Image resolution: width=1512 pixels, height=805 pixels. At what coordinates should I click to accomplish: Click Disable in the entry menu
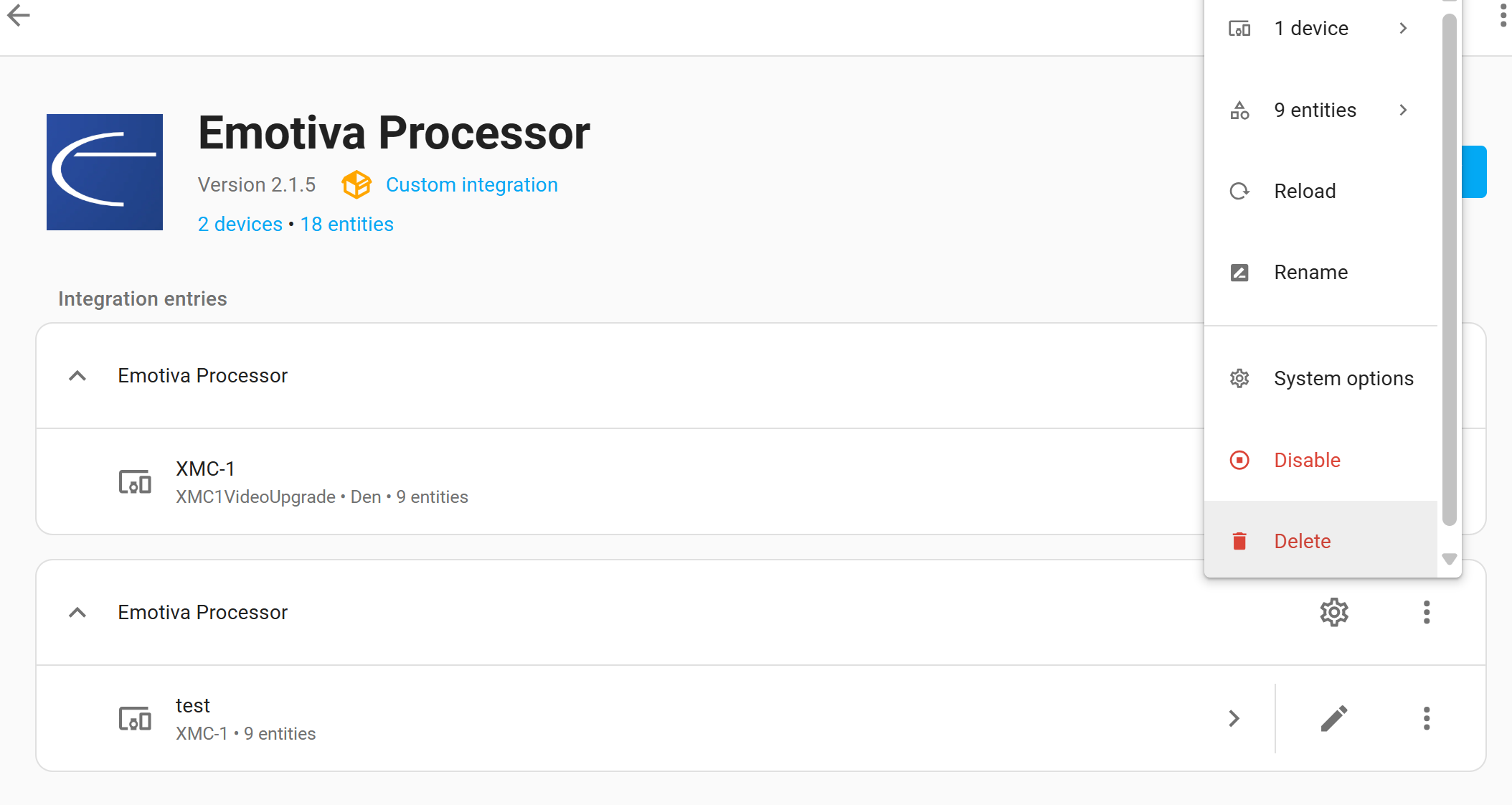[1307, 460]
